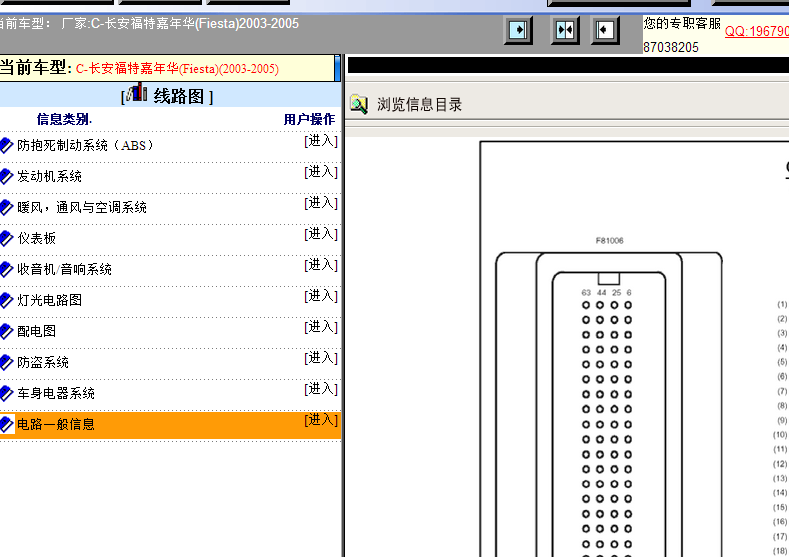Select the 收音机/音响系统 row text
The width and height of the screenshot is (789, 557).
64,269
